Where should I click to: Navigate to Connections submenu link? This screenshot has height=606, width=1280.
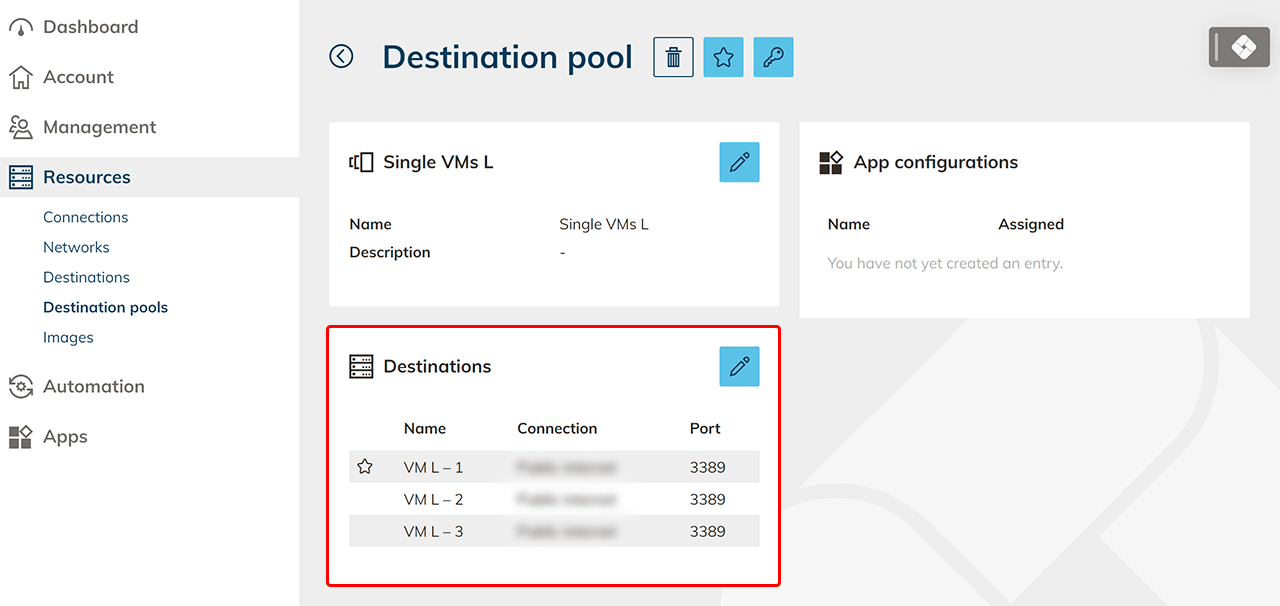(85, 217)
